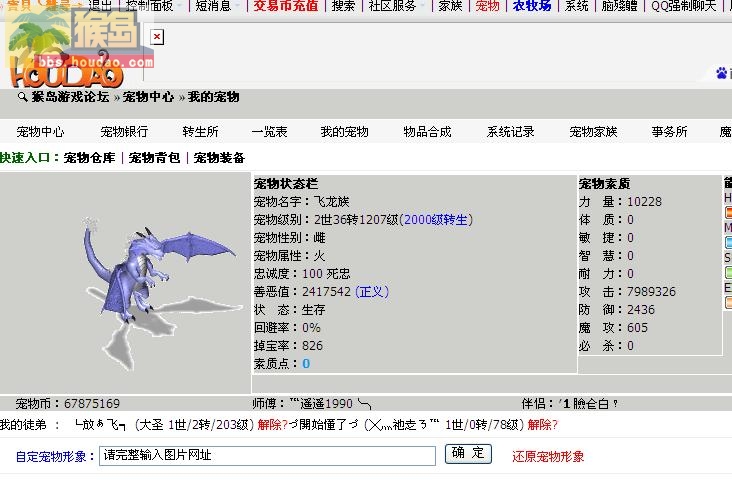Open 家族 in top menu

click(450, 5)
